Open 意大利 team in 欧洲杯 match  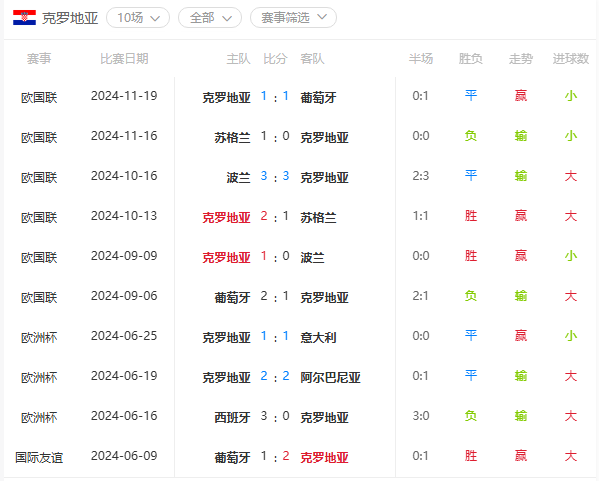tap(318, 338)
